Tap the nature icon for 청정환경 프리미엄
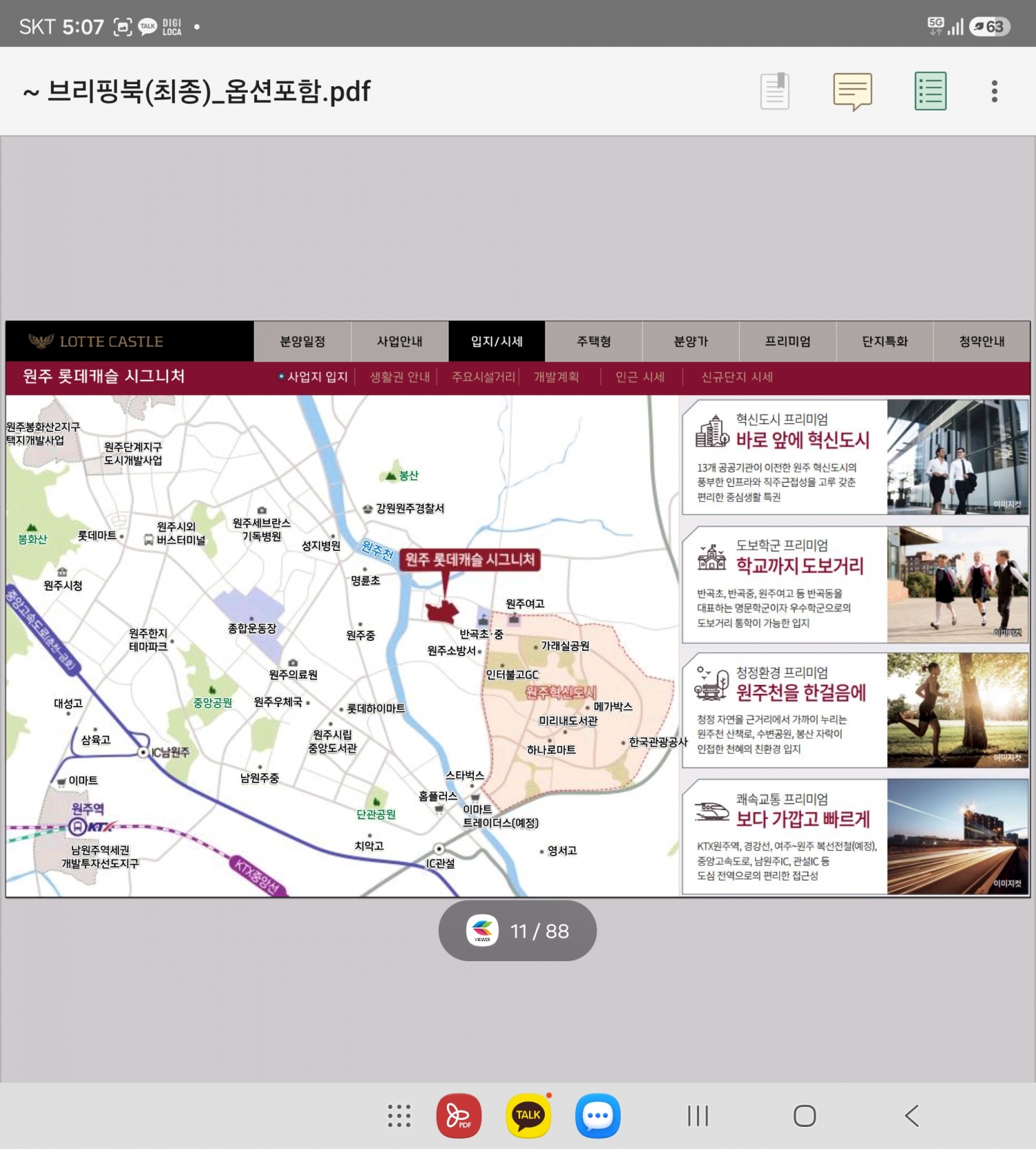 [x=712, y=684]
